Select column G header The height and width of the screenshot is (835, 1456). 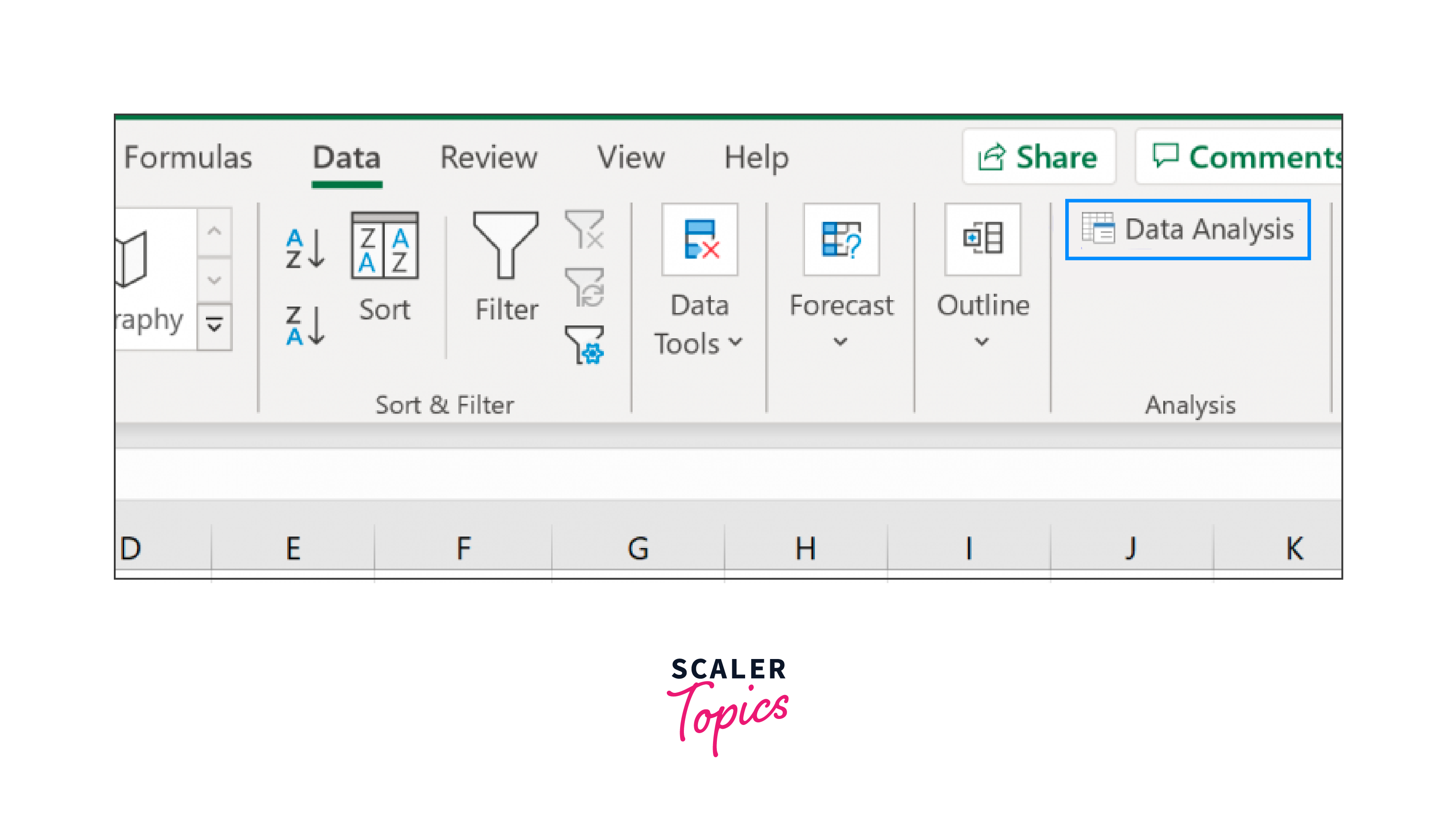pyautogui.click(x=638, y=548)
